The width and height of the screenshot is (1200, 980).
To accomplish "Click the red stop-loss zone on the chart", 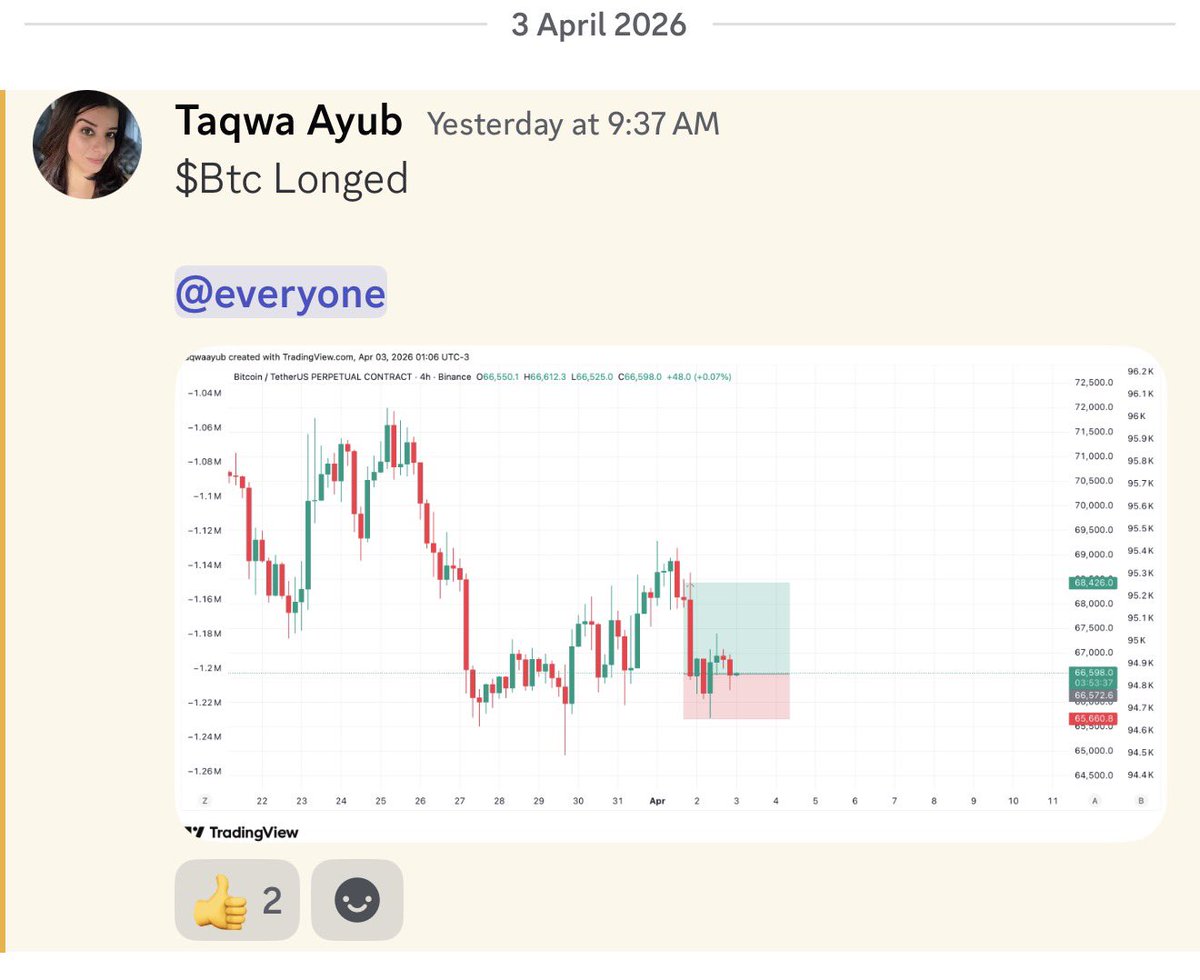I will click(750, 698).
